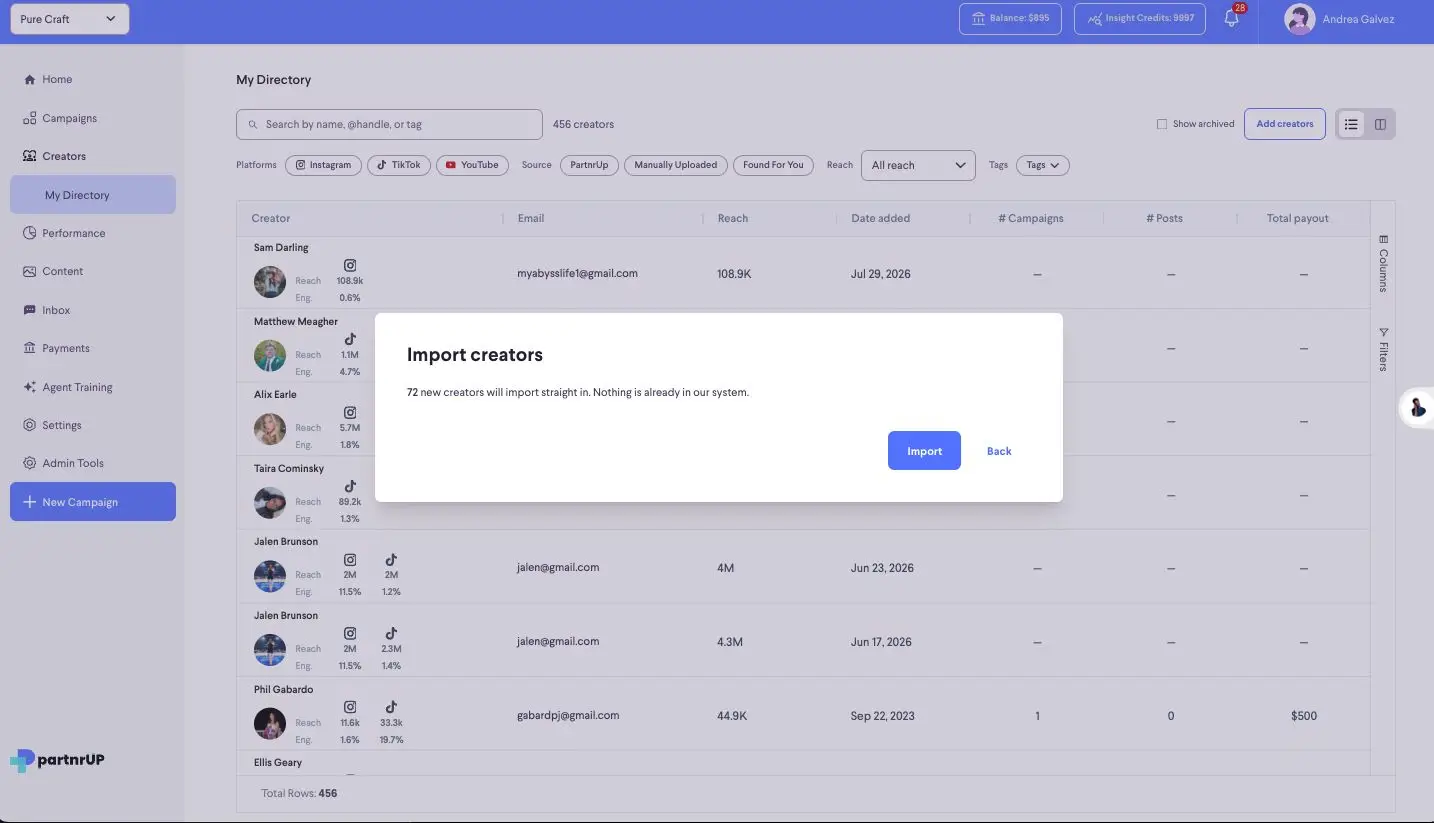Toggle YouTube platform filter
This screenshot has height=823, width=1434.
pyautogui.click(x=472, y=165)
